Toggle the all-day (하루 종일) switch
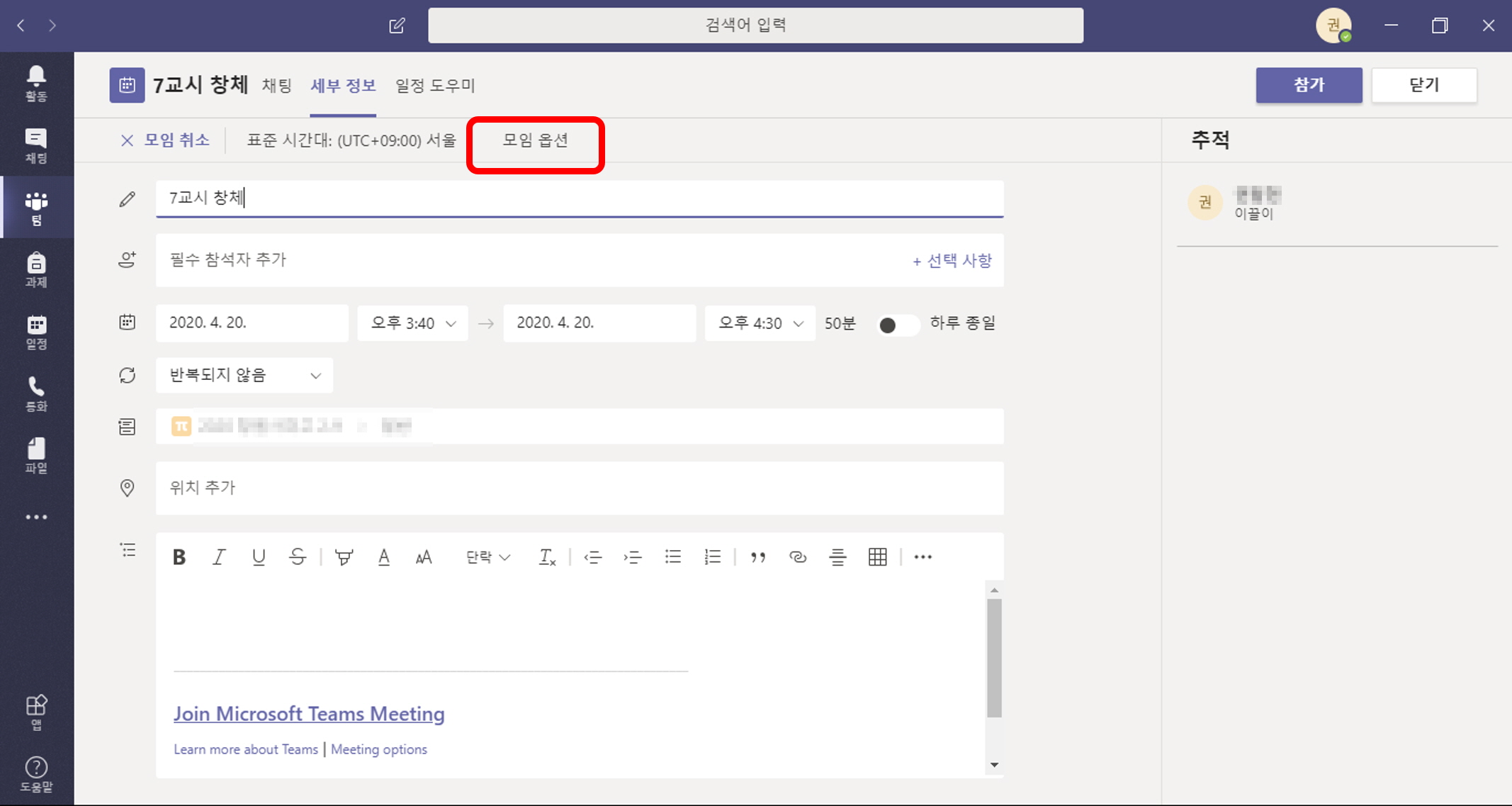Image resolution: width=1512 pixels, height=806 pixels. tap(896, 324)
